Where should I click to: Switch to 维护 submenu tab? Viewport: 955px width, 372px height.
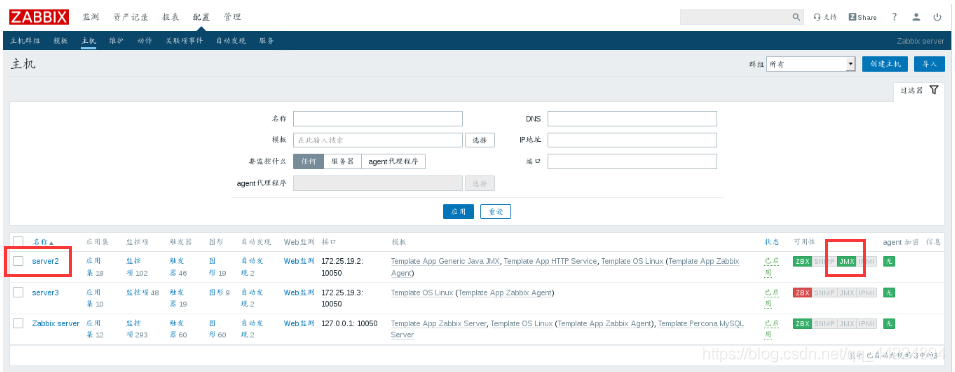click(116, 41)
